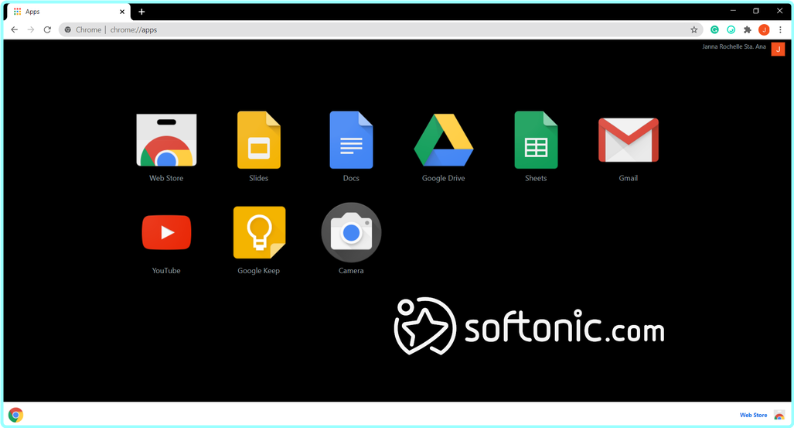Focus the chrome://apps address bar
The image size is (794, 428).
pyautogui.click(x=381, y=30)
